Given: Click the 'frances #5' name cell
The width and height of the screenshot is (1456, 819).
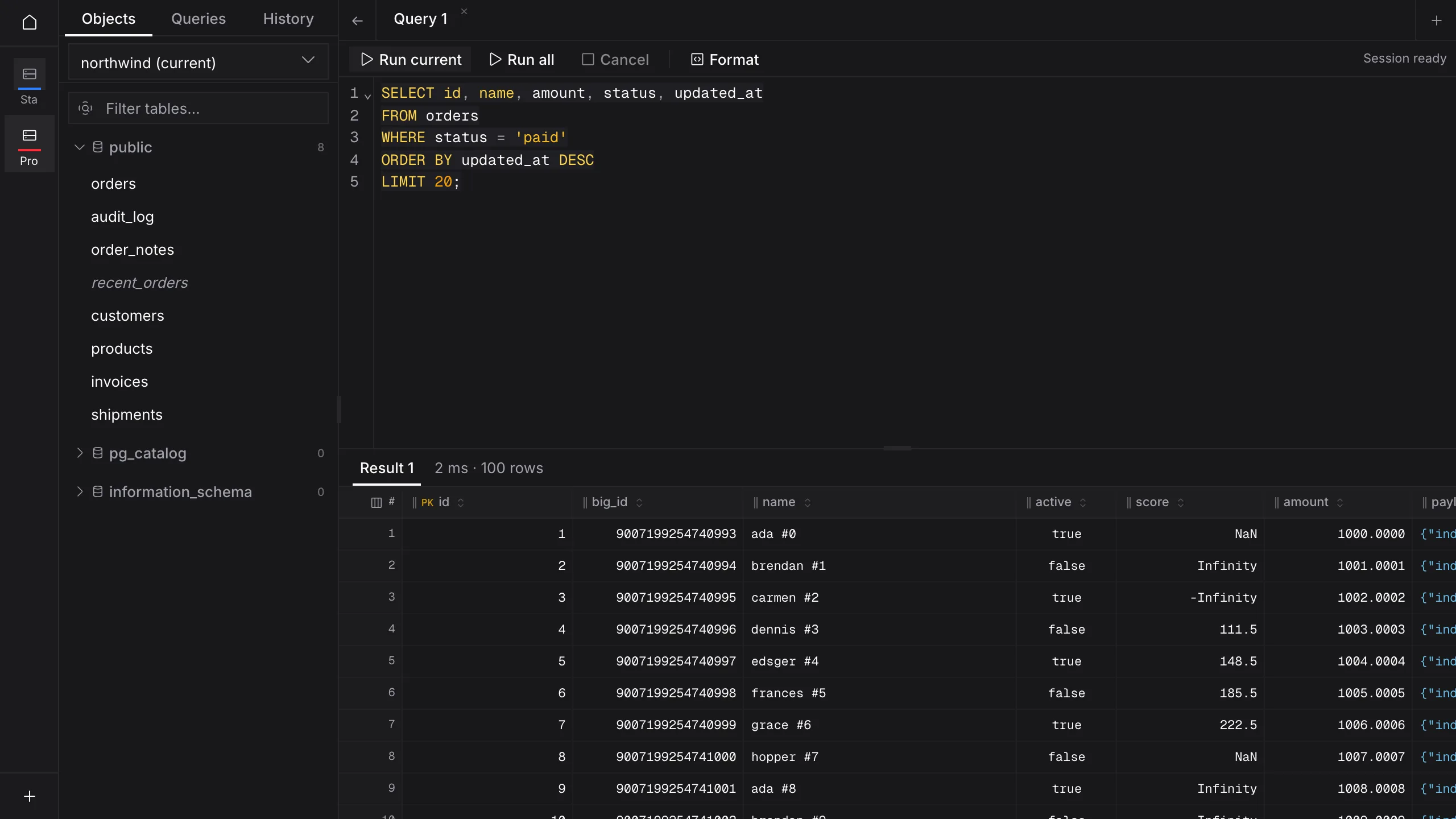Looking at the screenshot, I should 879,693.
